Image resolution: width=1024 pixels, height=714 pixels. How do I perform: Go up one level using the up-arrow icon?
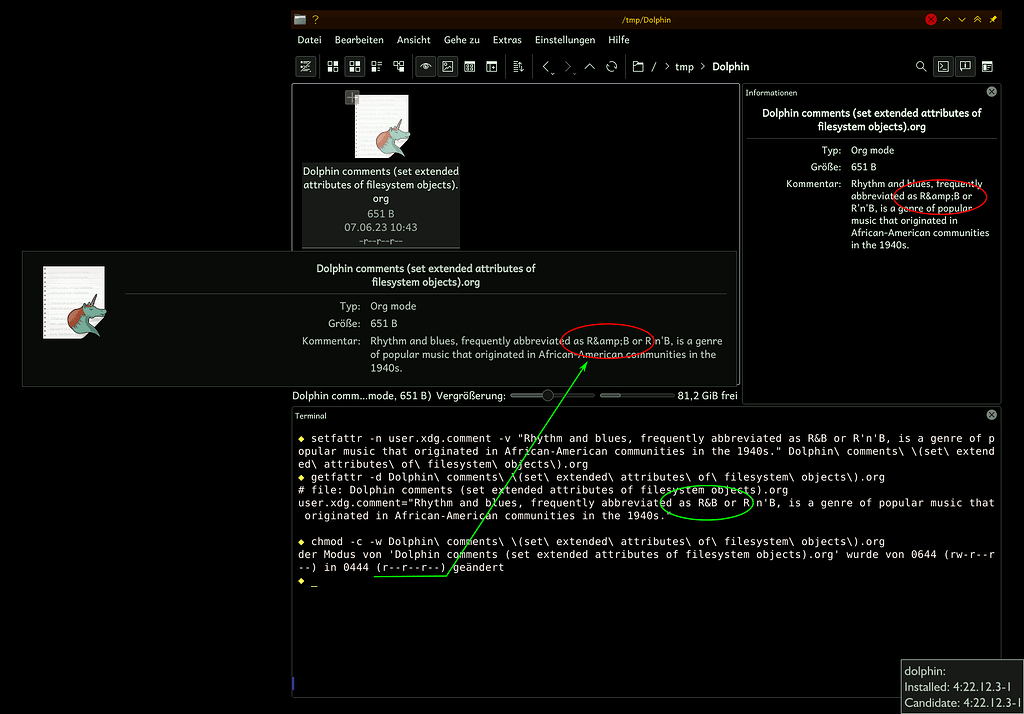(590, 66)
